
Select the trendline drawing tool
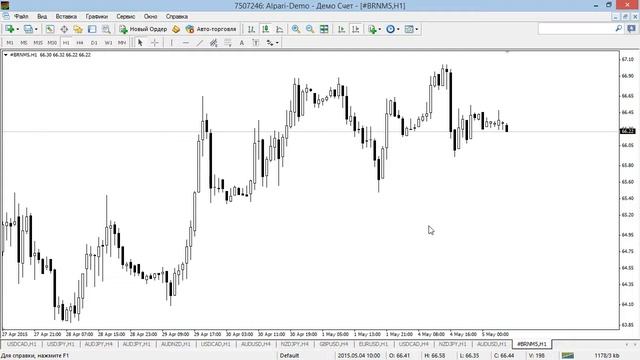pos(200,42)
